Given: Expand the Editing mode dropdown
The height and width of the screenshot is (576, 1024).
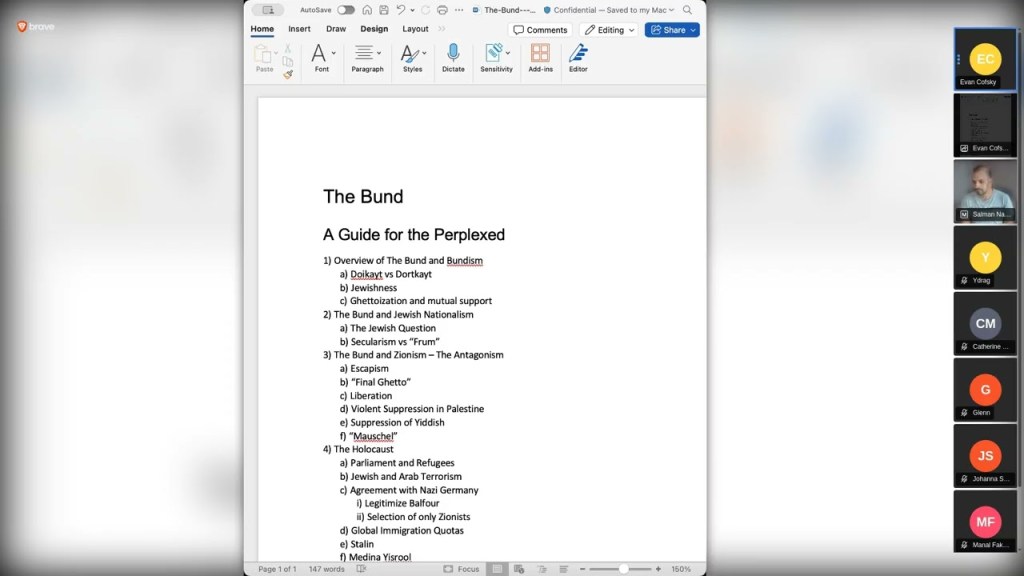Looking at the screenshot, I should coord(610,30).
